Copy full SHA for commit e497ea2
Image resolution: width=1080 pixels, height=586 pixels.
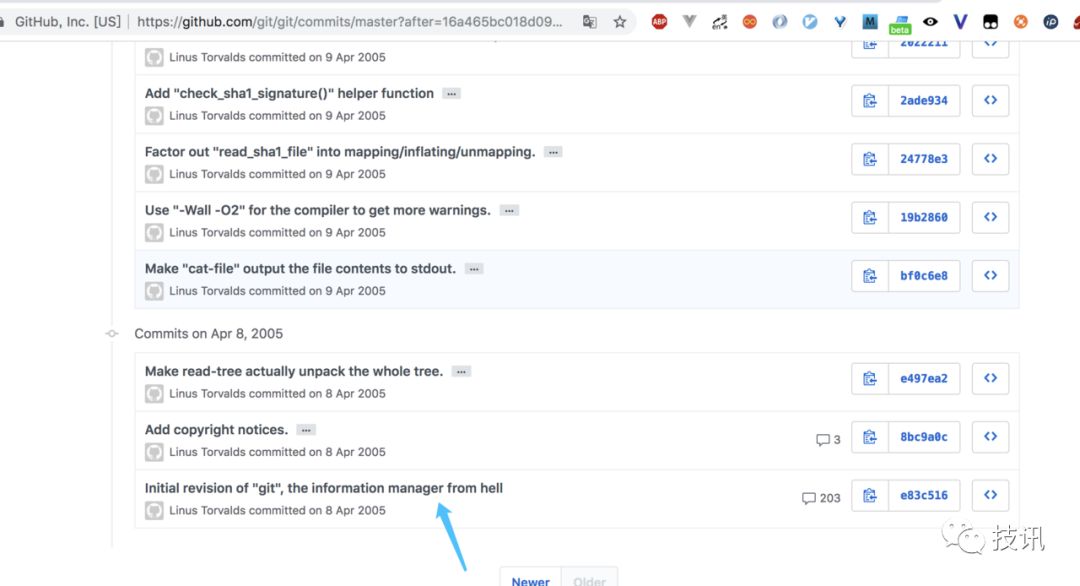[870, 379]
